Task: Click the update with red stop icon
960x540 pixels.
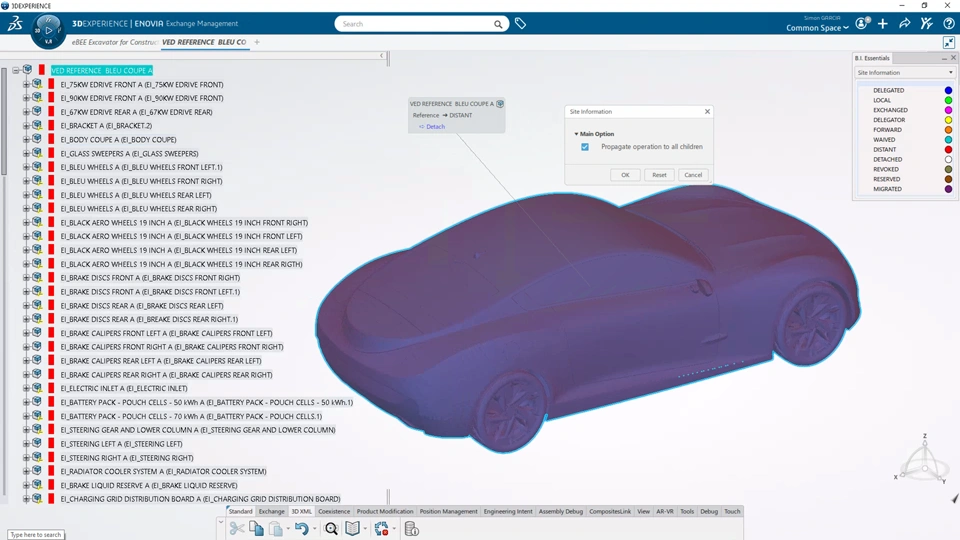Action: tap(381, 528)
